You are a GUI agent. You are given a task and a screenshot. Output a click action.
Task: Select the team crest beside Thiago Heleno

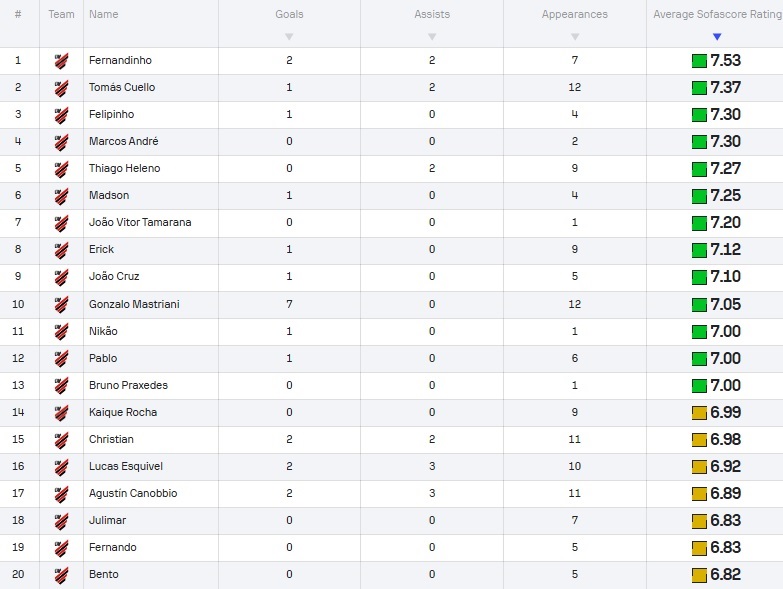tap(61, 169)
